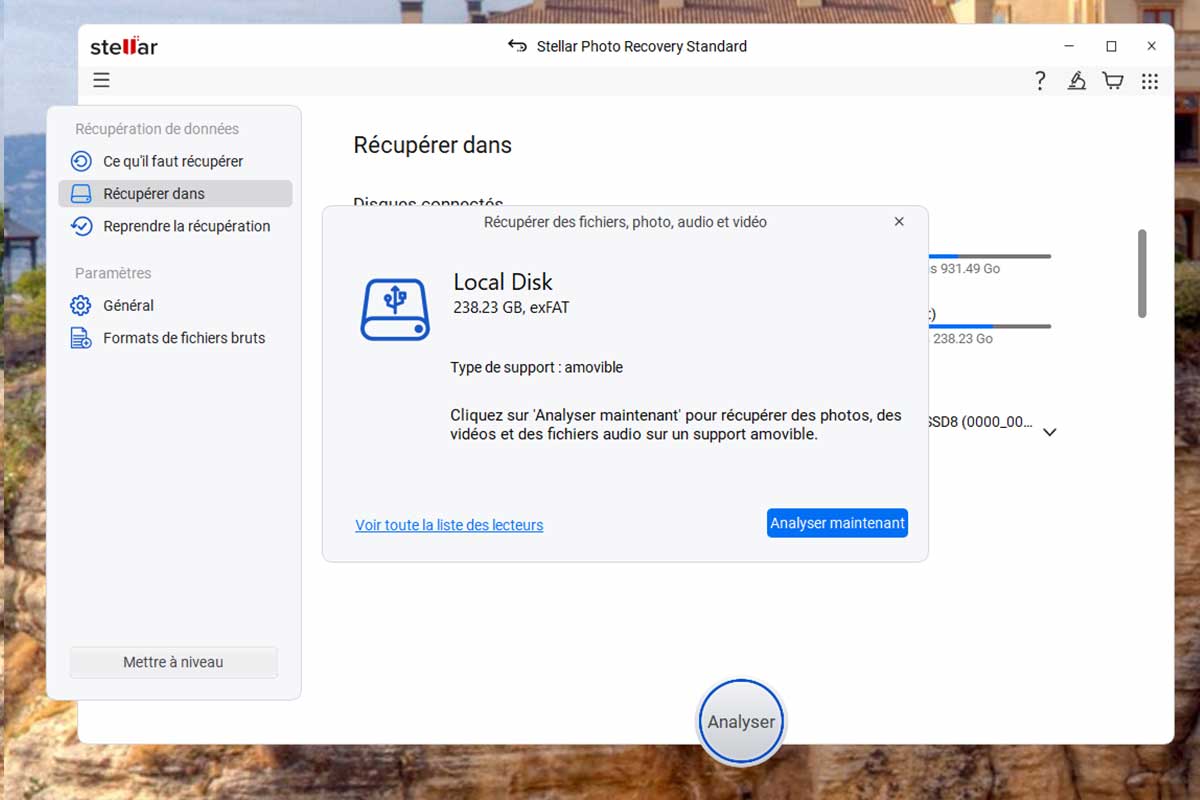
Task: Click the activation microscope icon
Action: [x=1076, y=81]
